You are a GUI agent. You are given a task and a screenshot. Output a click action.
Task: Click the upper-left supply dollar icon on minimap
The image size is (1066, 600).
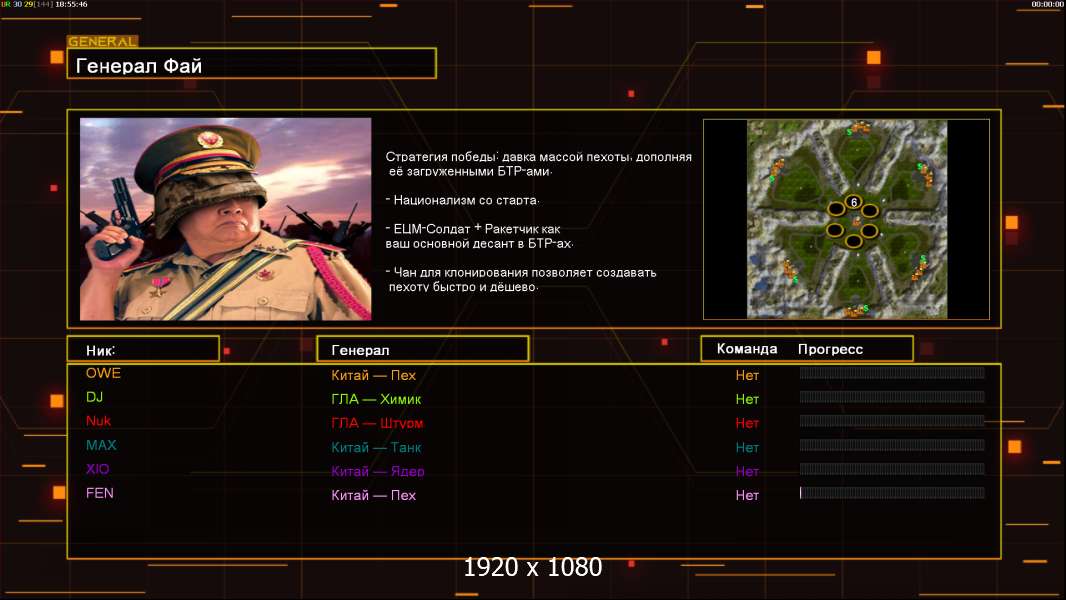(x=771, y=177)
